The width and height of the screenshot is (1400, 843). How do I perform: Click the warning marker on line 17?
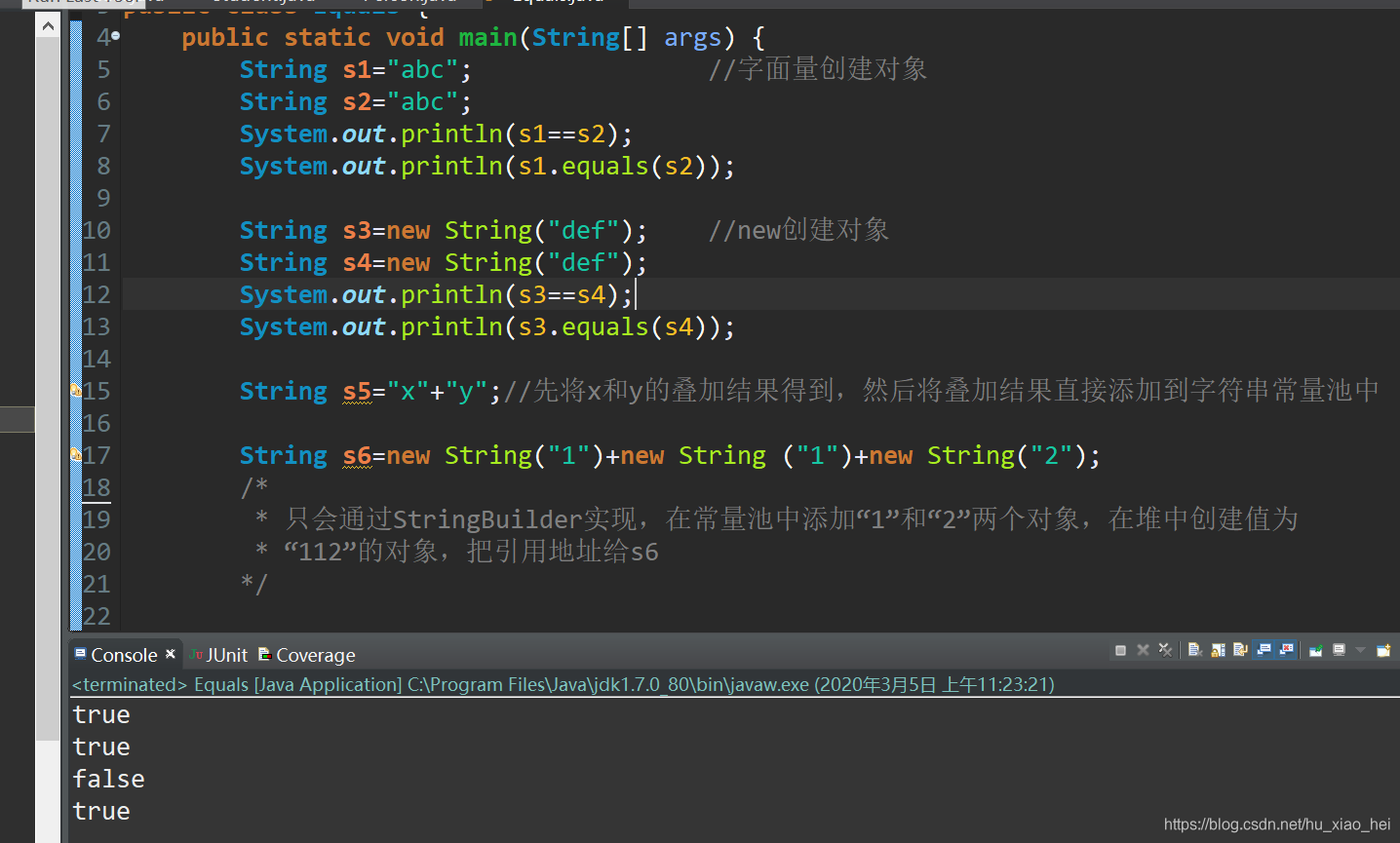[76, 454]
